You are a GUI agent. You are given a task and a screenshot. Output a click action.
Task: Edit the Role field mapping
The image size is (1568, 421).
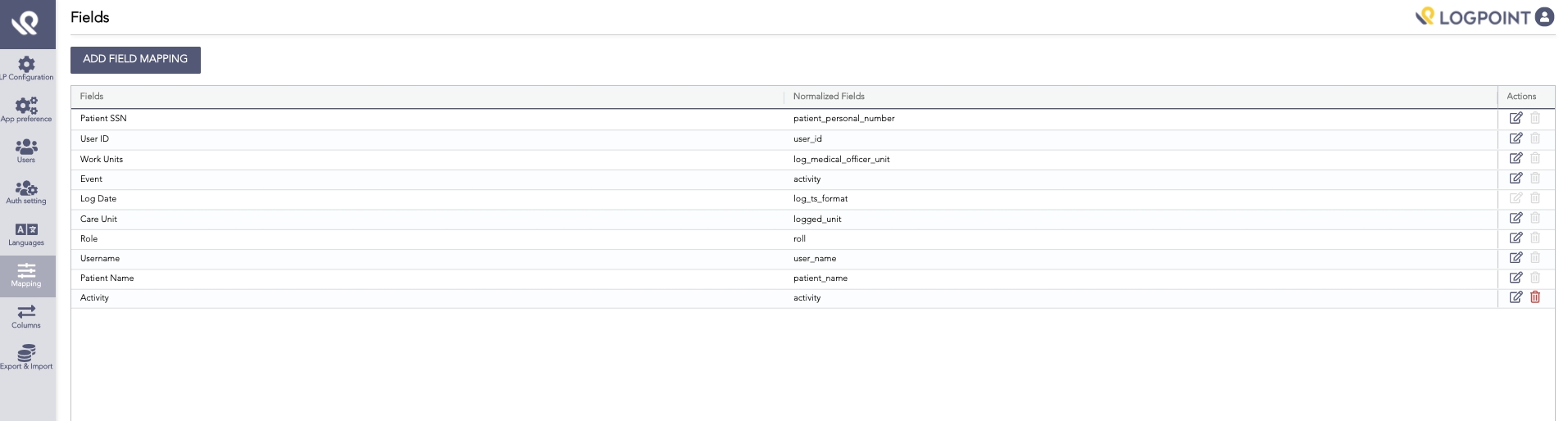(1516, 238)
